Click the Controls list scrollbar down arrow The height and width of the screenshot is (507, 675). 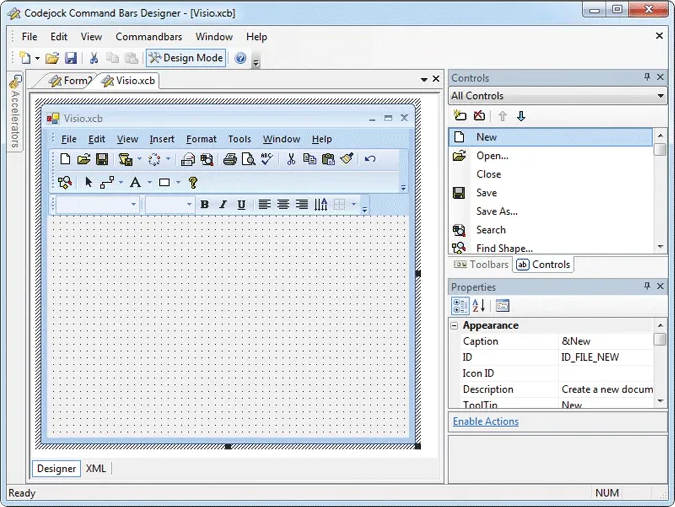tap(660, 247)
